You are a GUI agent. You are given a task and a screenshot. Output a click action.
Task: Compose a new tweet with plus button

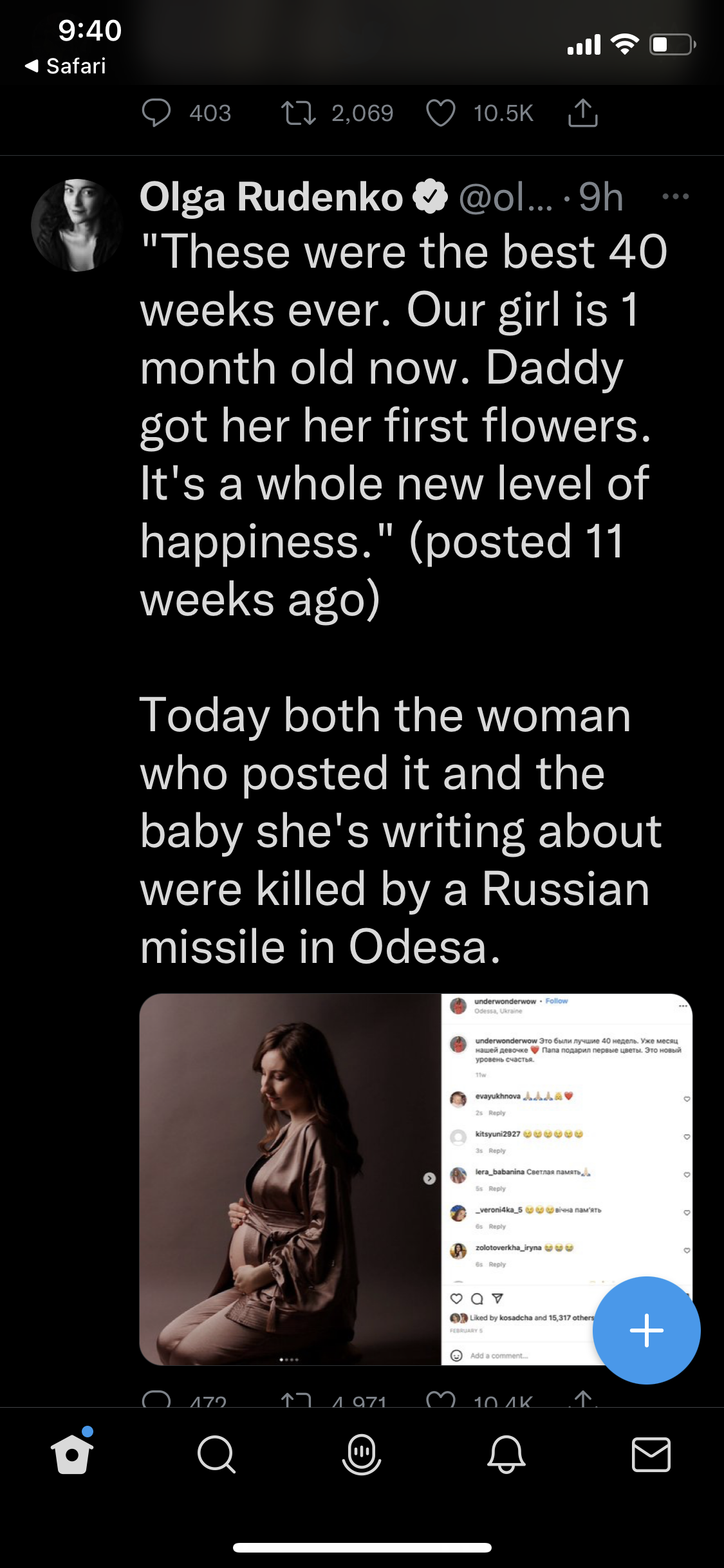click(646, 1330)
